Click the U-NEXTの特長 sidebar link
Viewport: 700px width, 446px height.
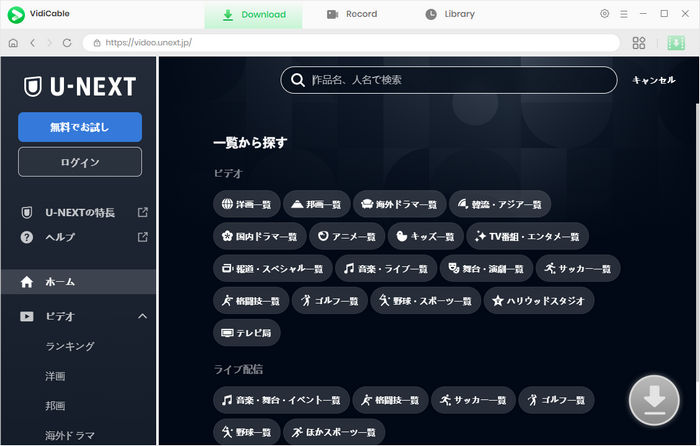(x=80, y=213)
